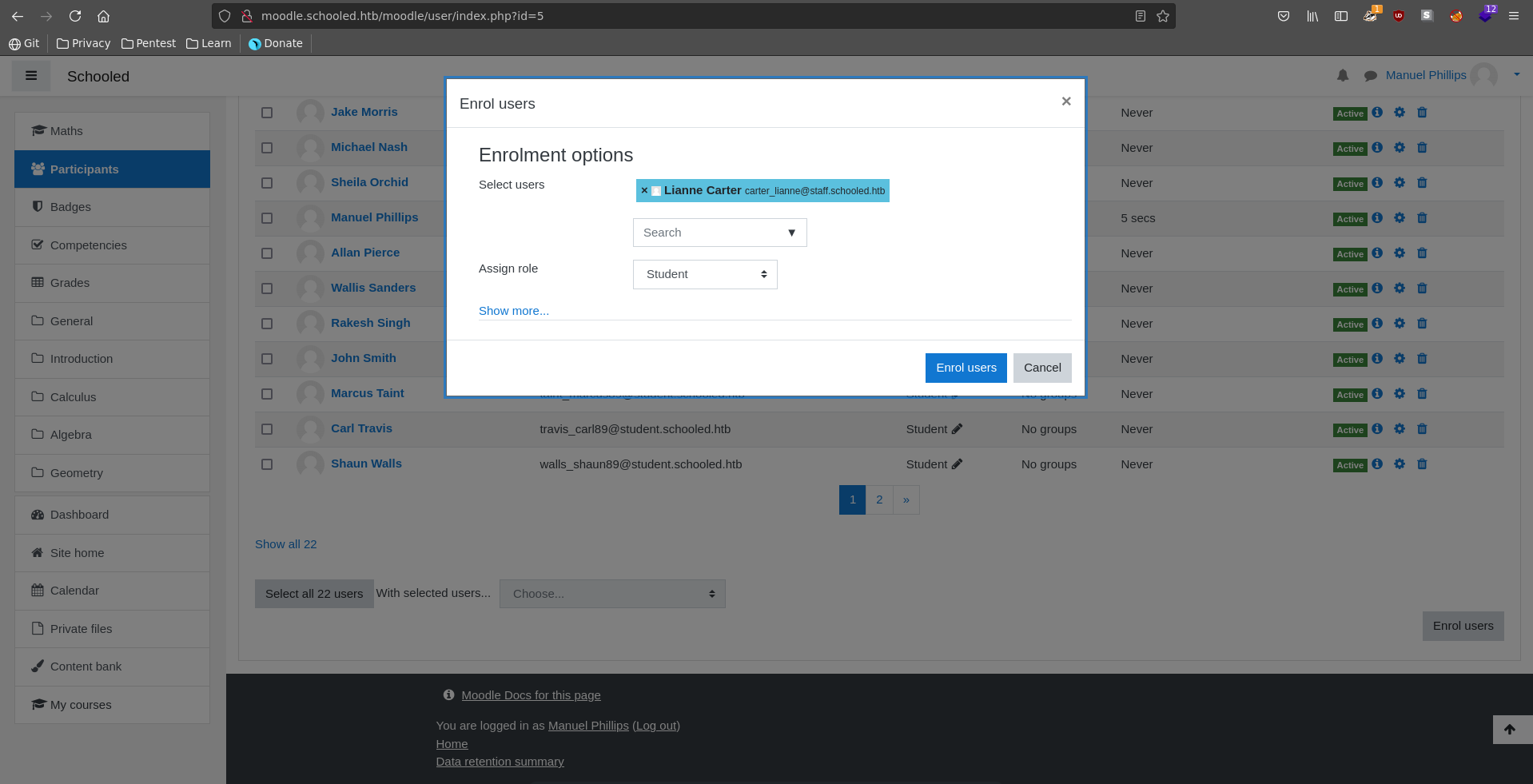Open gear settings for Shaun Walls enrolment

point(1400,464)
